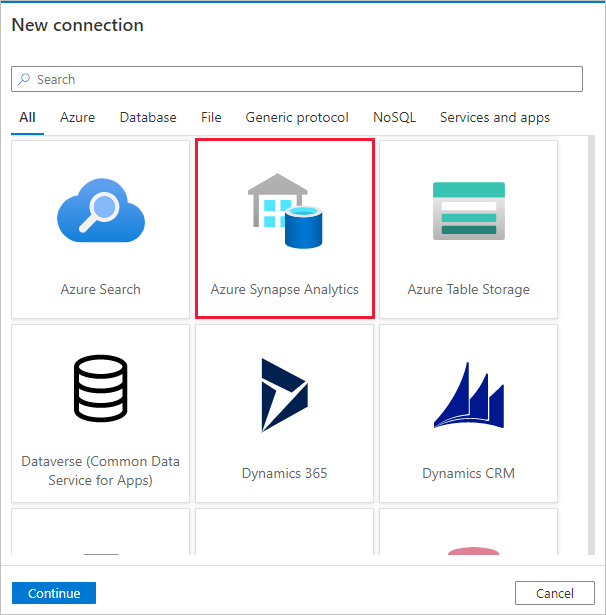The height and width of the screenshot is (615, 606).
Task: Select the Azure Search cloud icon
Action: (x=100, y=213)
